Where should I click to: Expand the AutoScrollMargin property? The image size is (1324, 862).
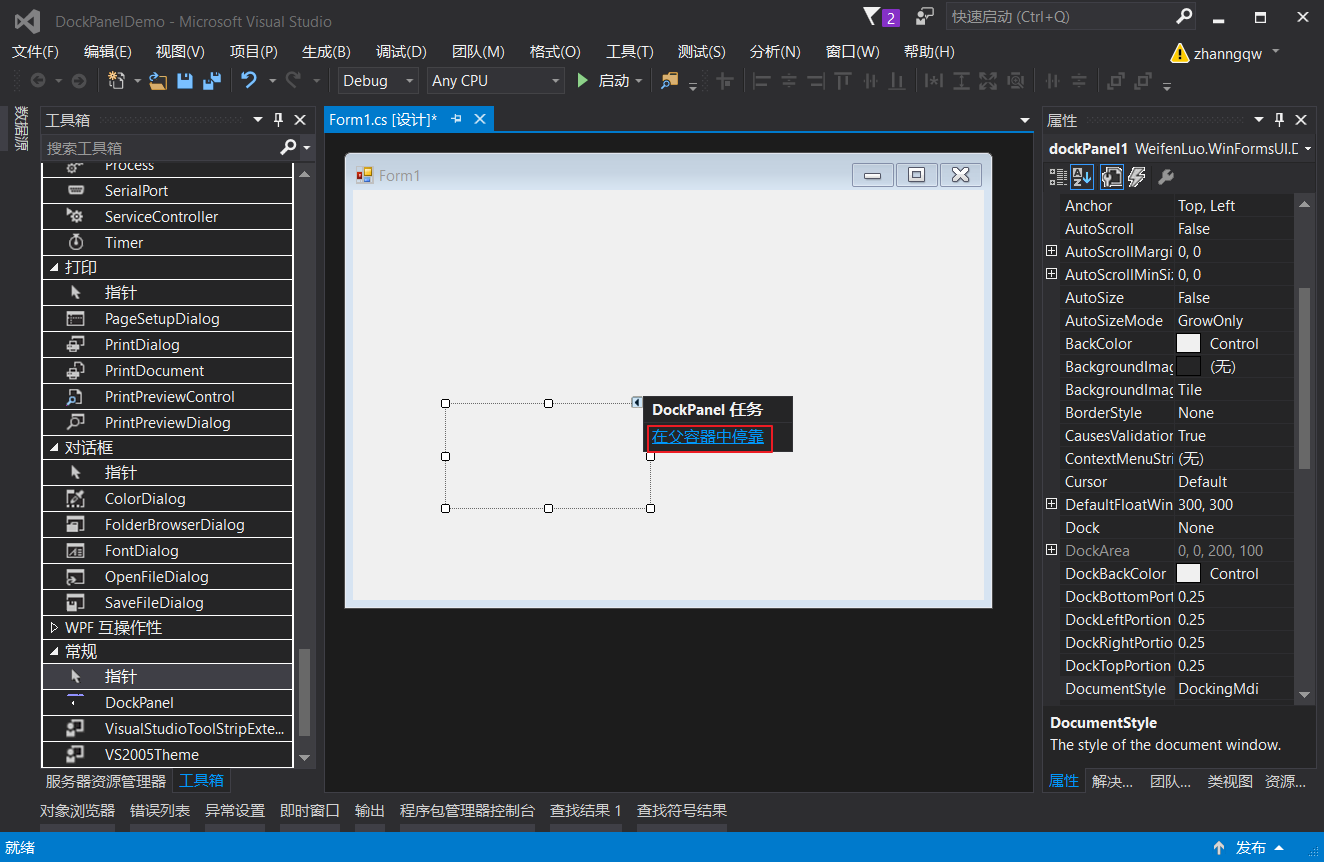(1051, 251)
